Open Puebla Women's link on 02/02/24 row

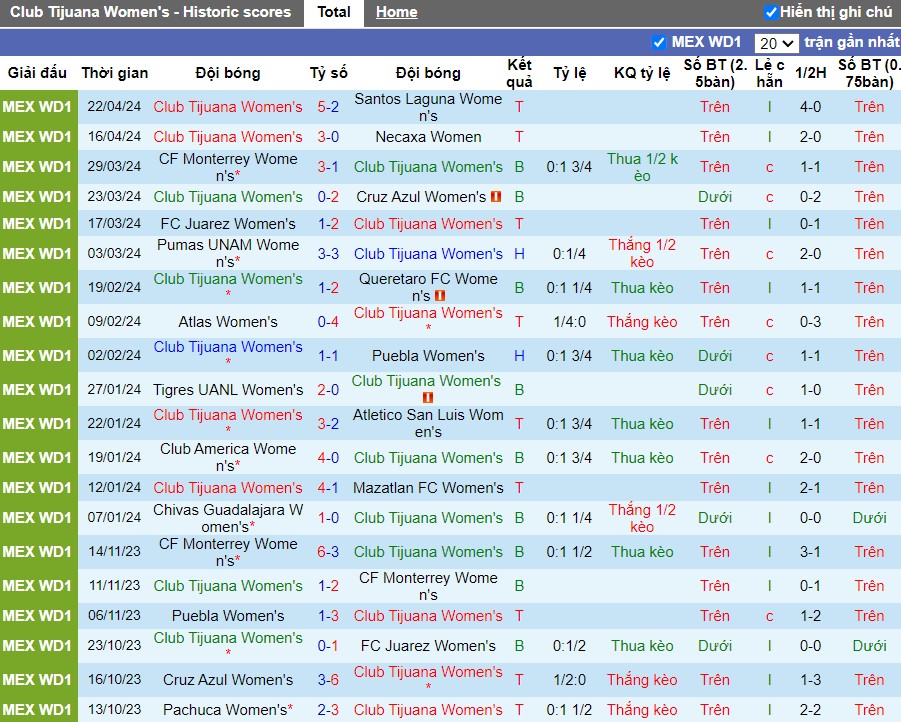pos(428,356)
